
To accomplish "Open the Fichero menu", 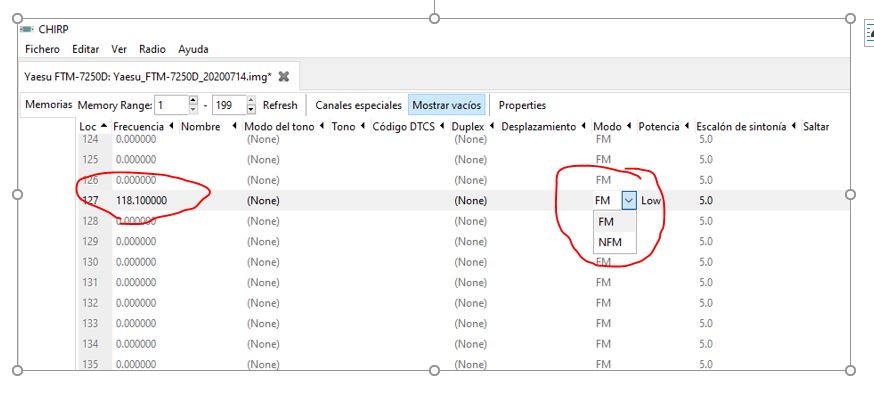I will point(42,49).
